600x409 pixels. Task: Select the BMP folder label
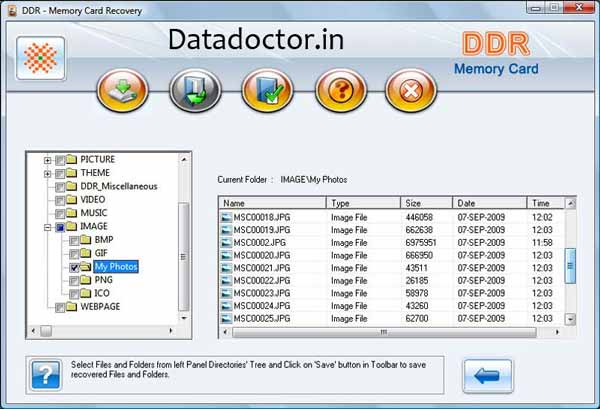pyautogui.click(x=104, y=240)
